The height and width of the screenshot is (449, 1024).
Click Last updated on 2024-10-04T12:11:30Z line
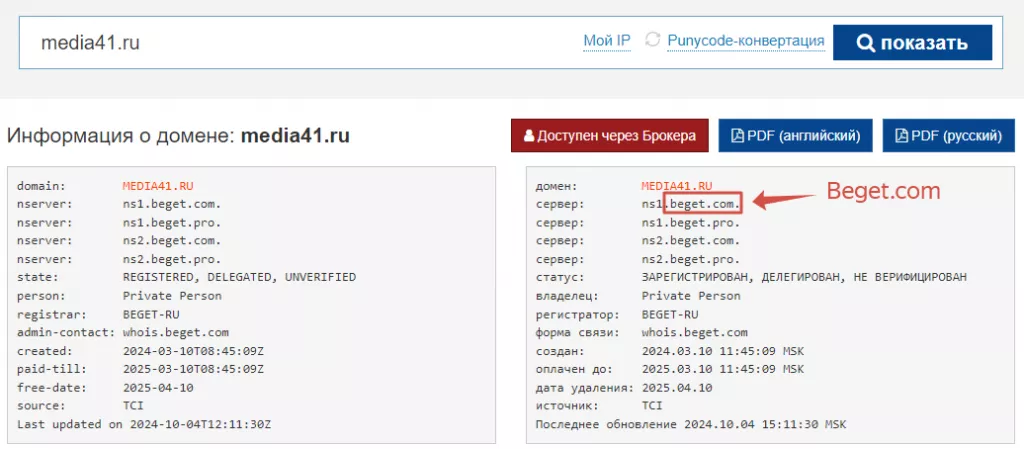144,424
